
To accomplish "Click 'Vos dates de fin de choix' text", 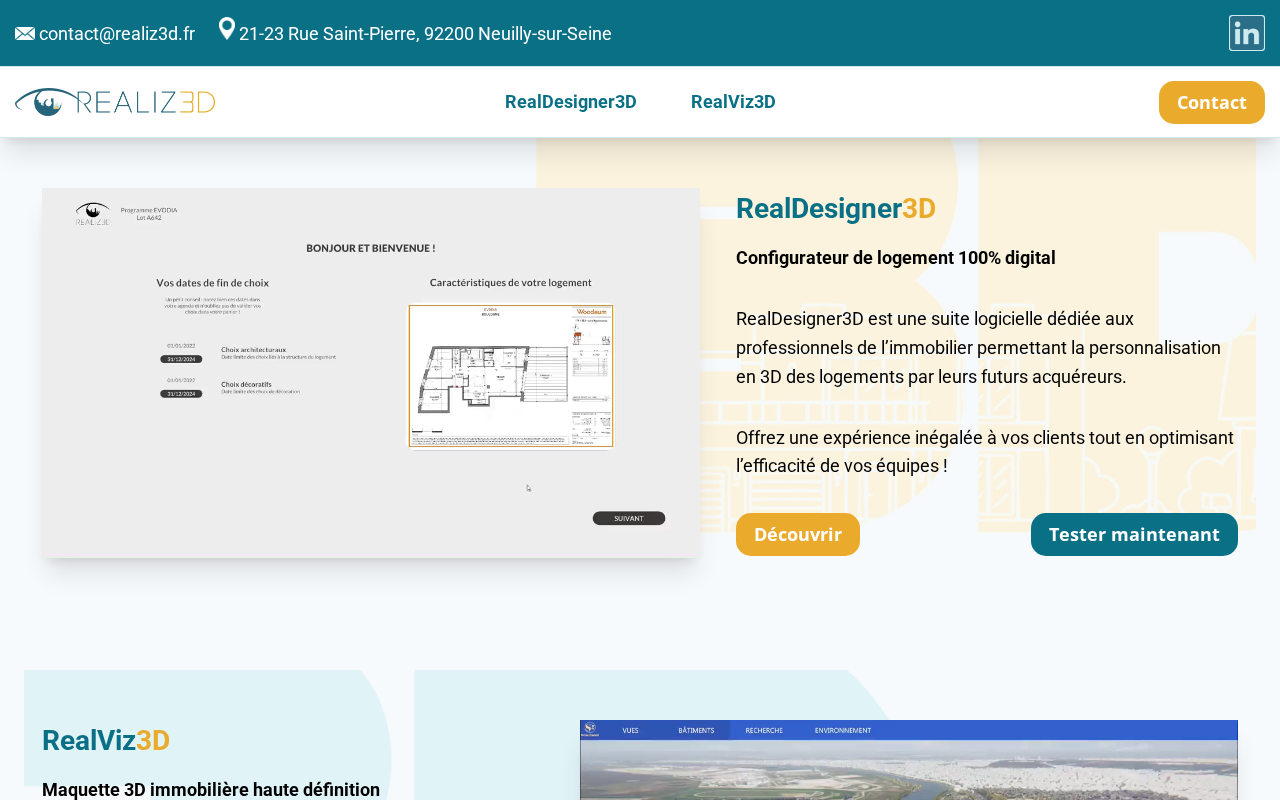I will [213, 283].
